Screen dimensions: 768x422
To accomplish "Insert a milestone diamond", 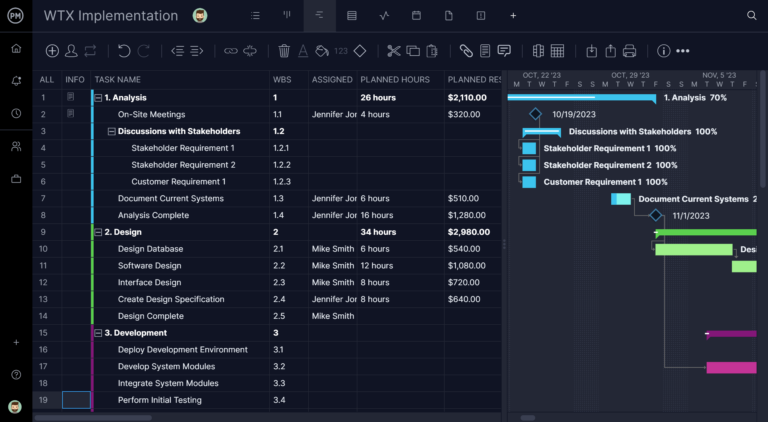I will (360, 51).
